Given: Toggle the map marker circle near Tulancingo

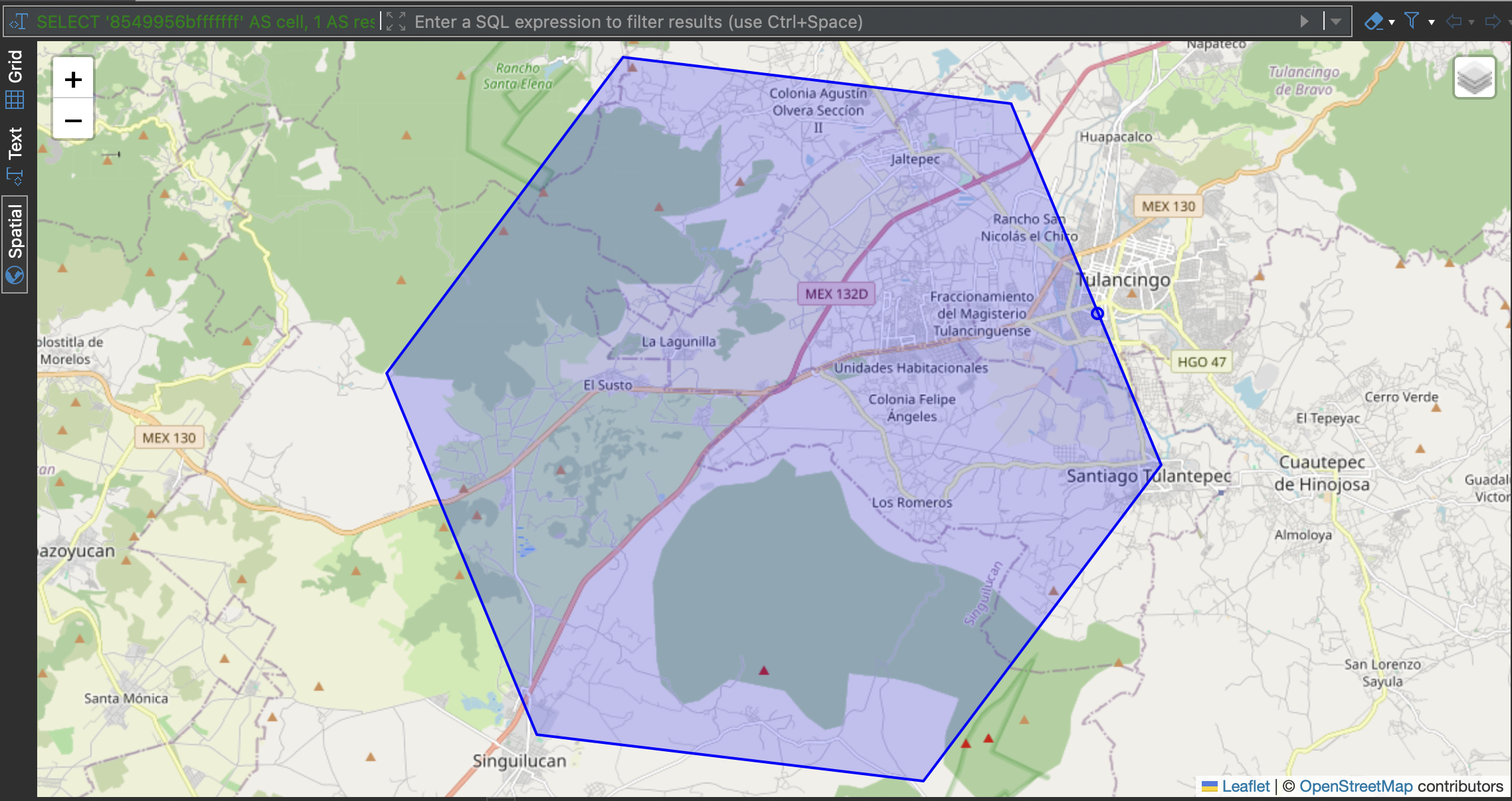Looking at the screenshot, I should [x=1096, y=313].
